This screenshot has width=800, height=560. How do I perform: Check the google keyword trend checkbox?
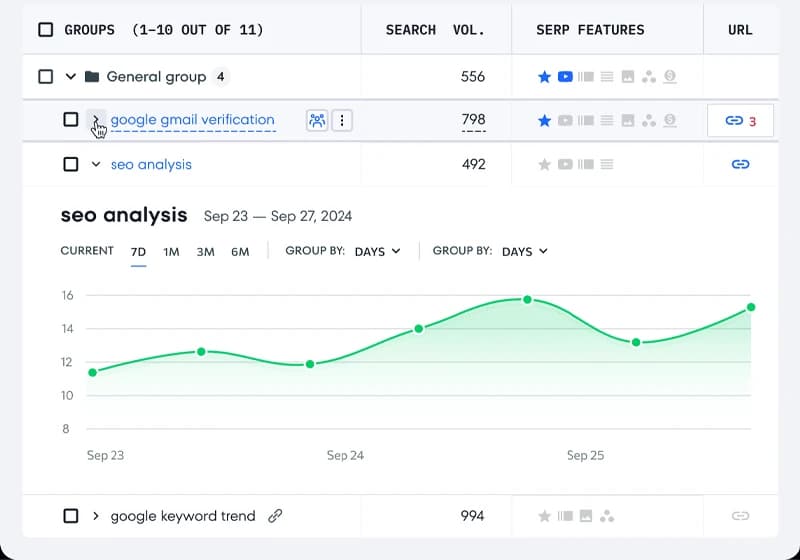pos(70,516)
